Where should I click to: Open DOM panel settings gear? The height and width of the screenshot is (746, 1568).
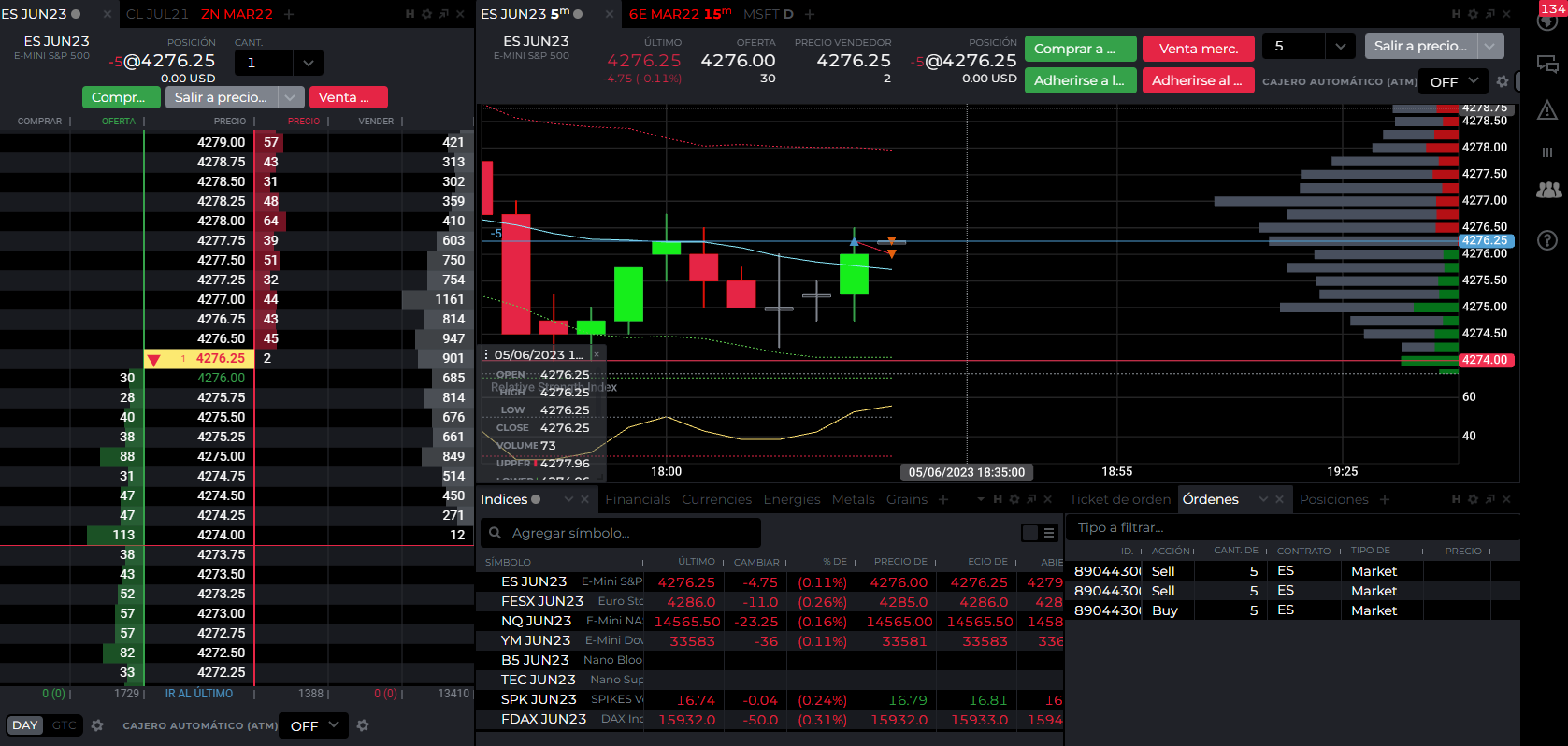pyautogui.click(x=427, y=14)
